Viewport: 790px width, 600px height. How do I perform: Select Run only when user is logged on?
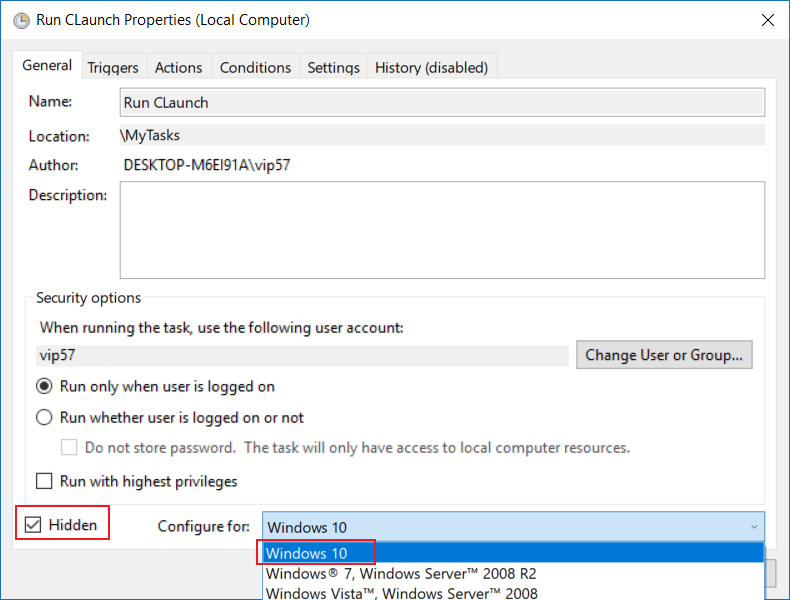click(x=45, y=386)
